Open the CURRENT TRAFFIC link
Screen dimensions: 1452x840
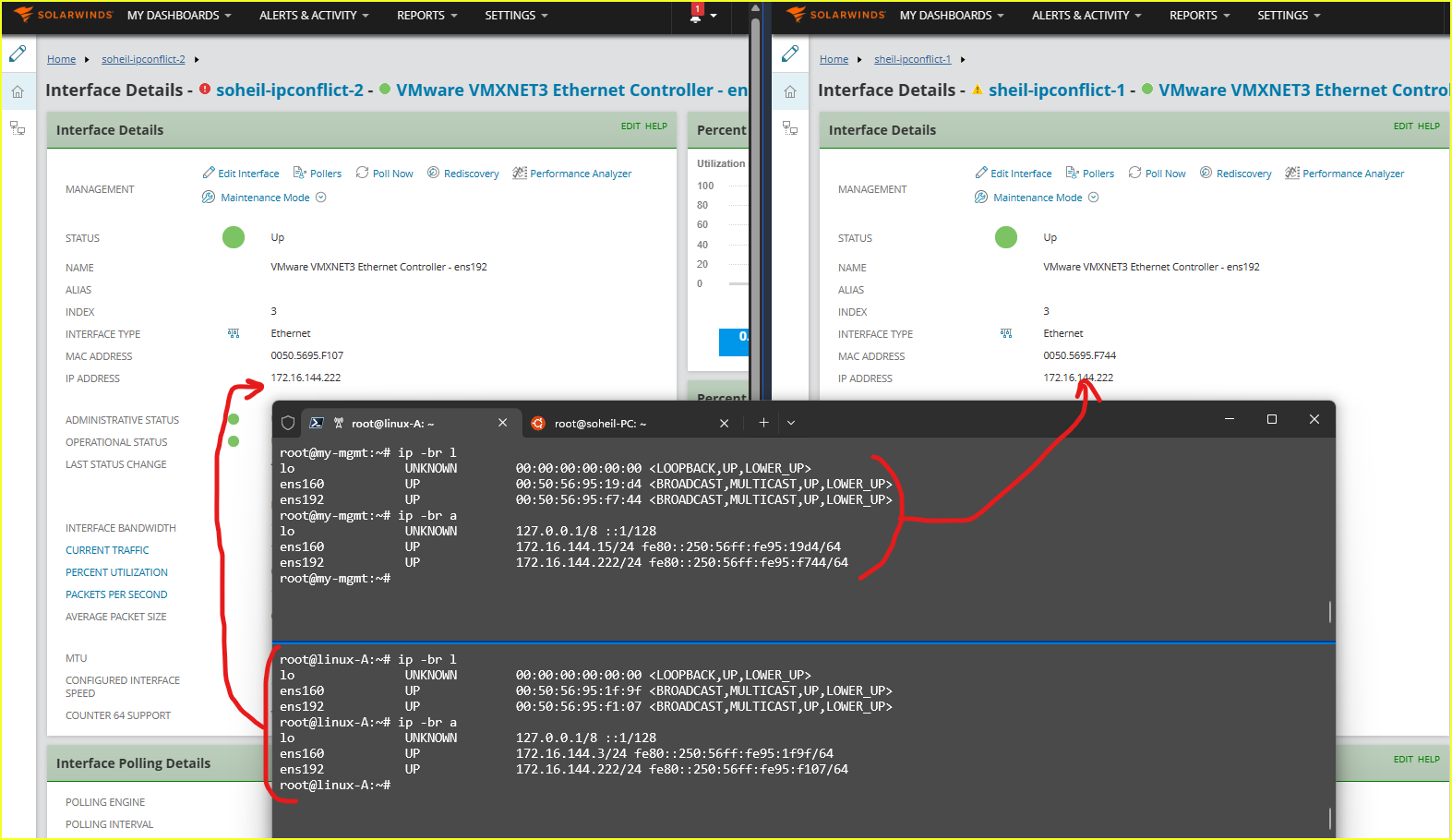107,550
